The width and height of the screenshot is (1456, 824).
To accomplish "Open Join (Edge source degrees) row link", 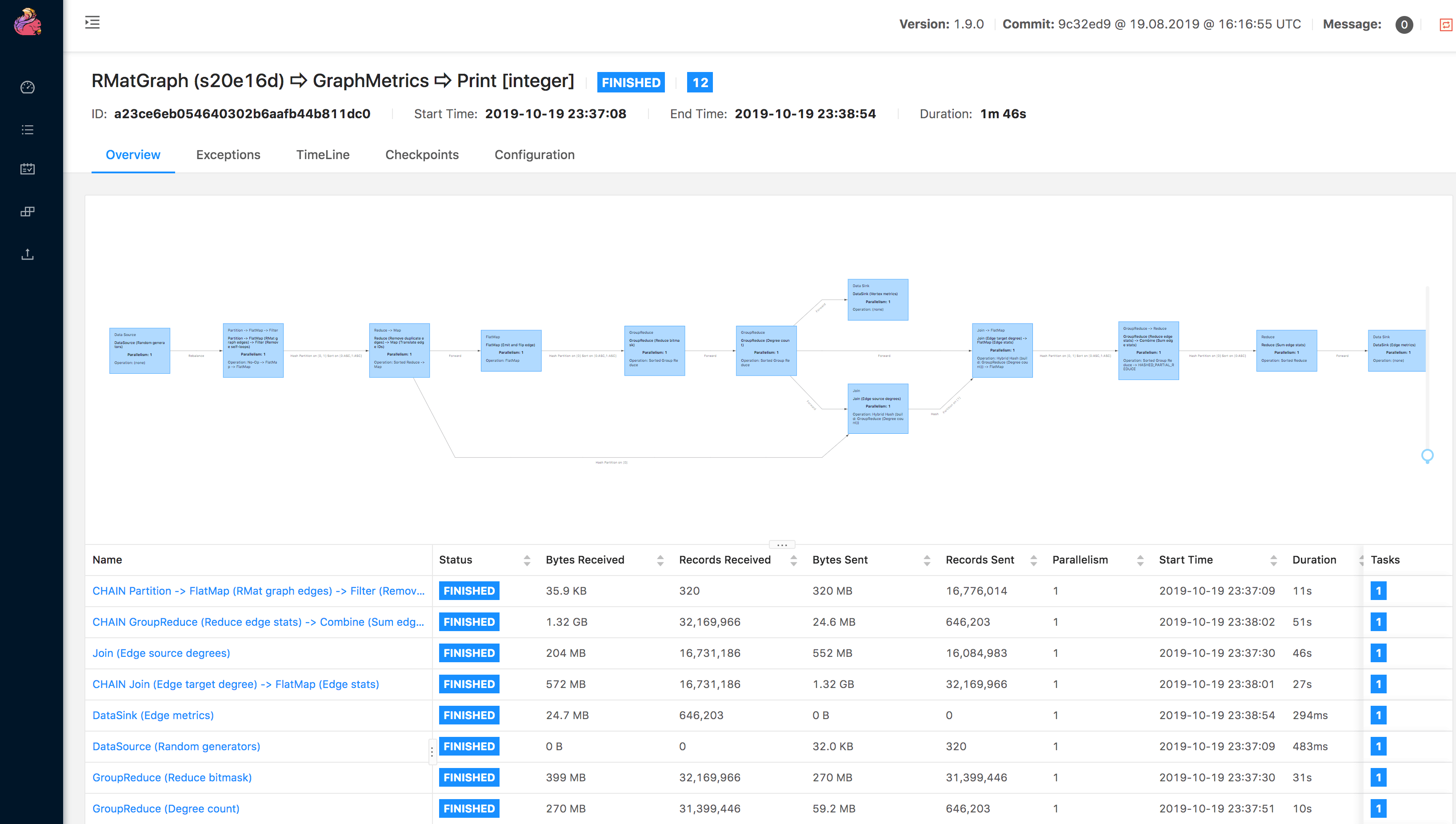I will [x=161, y=653].
